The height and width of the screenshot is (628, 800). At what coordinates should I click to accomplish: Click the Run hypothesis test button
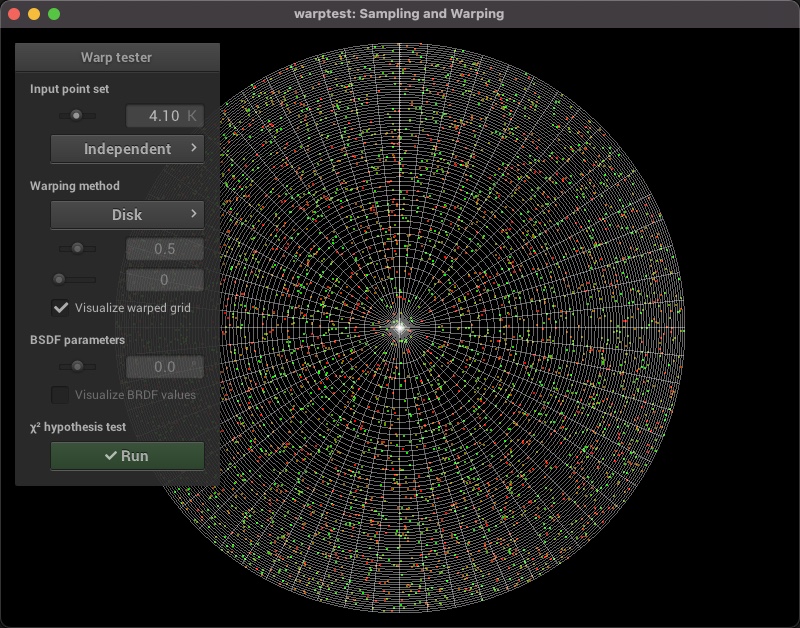click(127, 456)
